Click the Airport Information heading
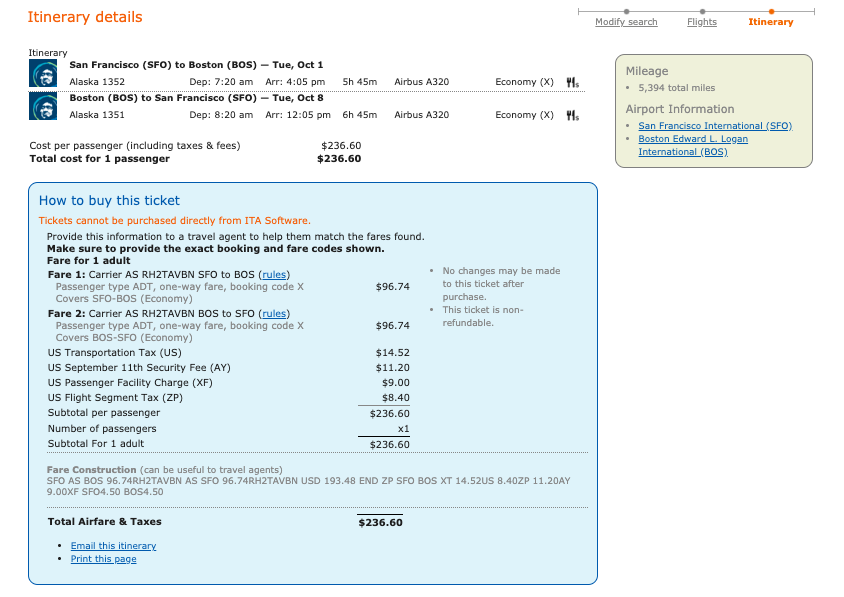 pyautogui.click(x=680, y=109)
